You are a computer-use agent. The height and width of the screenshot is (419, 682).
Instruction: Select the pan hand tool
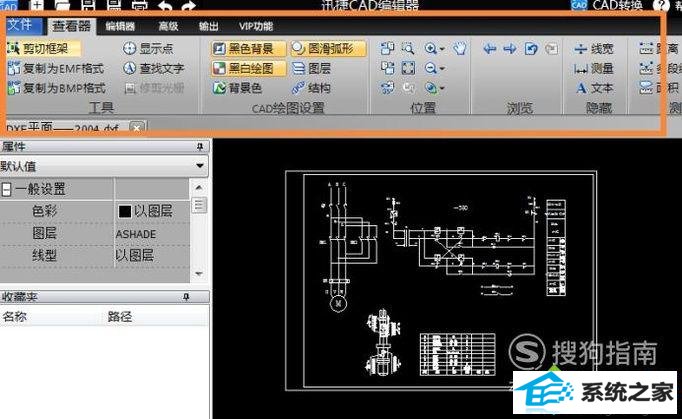point(459,48)
